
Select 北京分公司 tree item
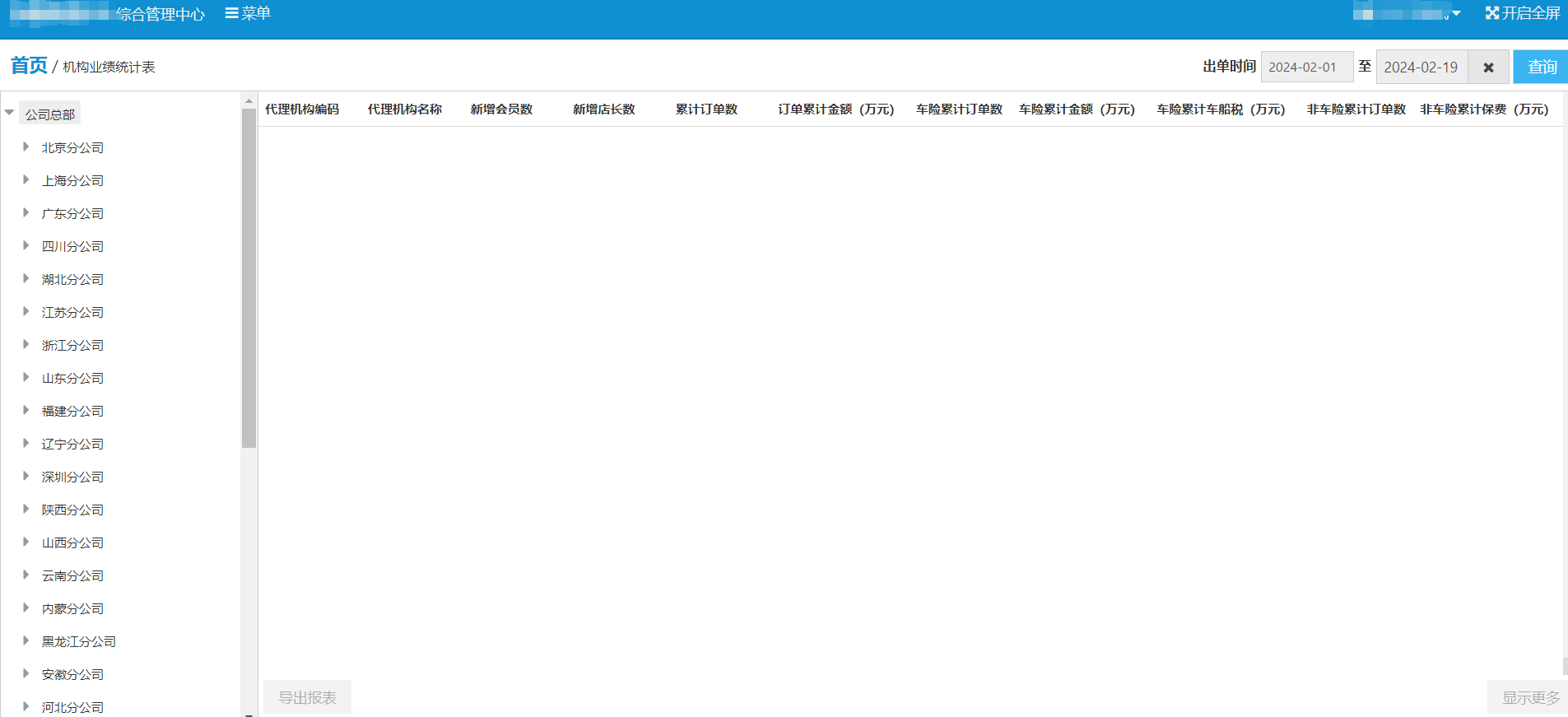[x=72, y=147]
